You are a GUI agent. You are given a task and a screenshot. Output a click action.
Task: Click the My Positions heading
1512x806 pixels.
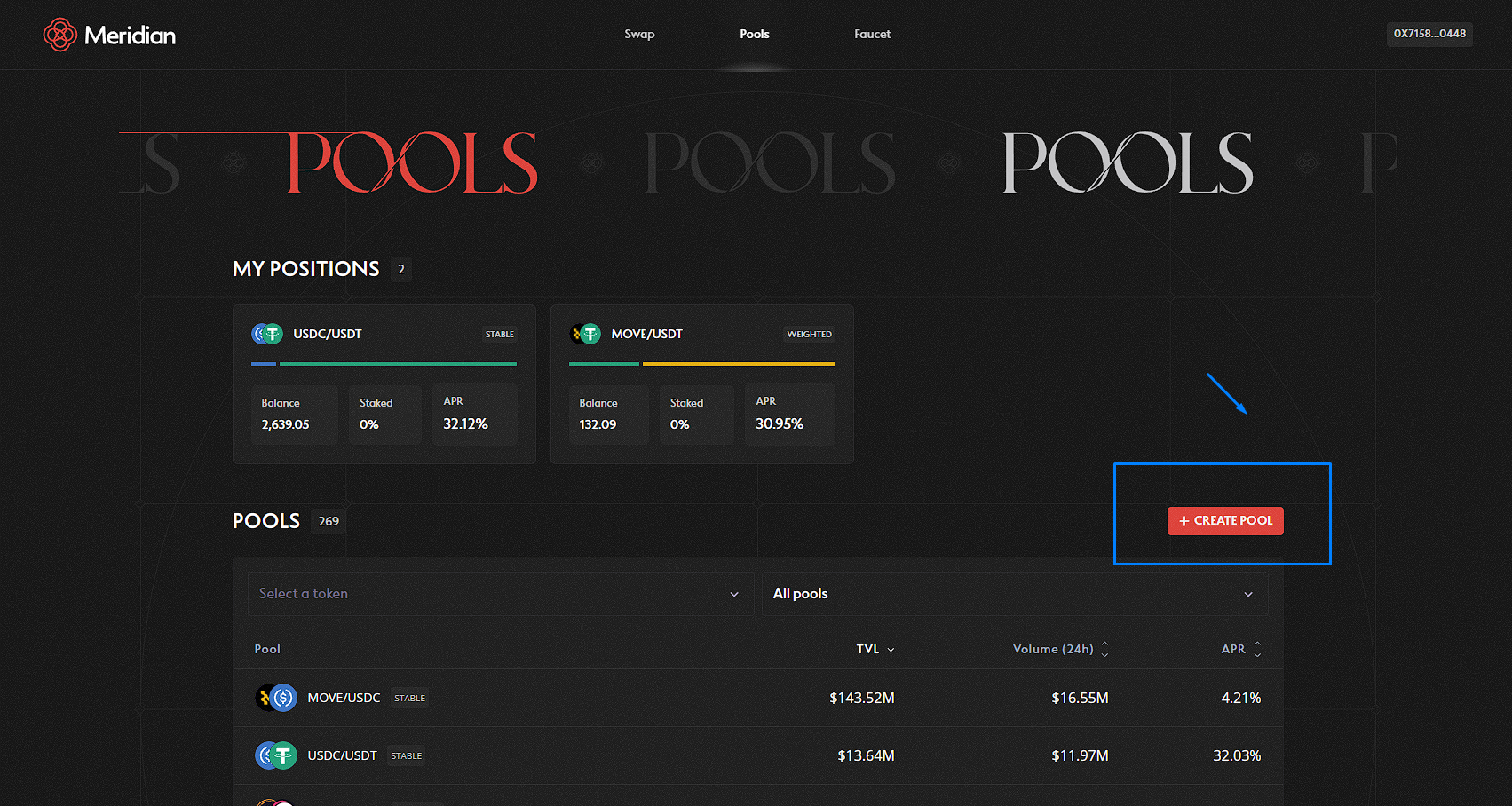(x=306, y=269)
